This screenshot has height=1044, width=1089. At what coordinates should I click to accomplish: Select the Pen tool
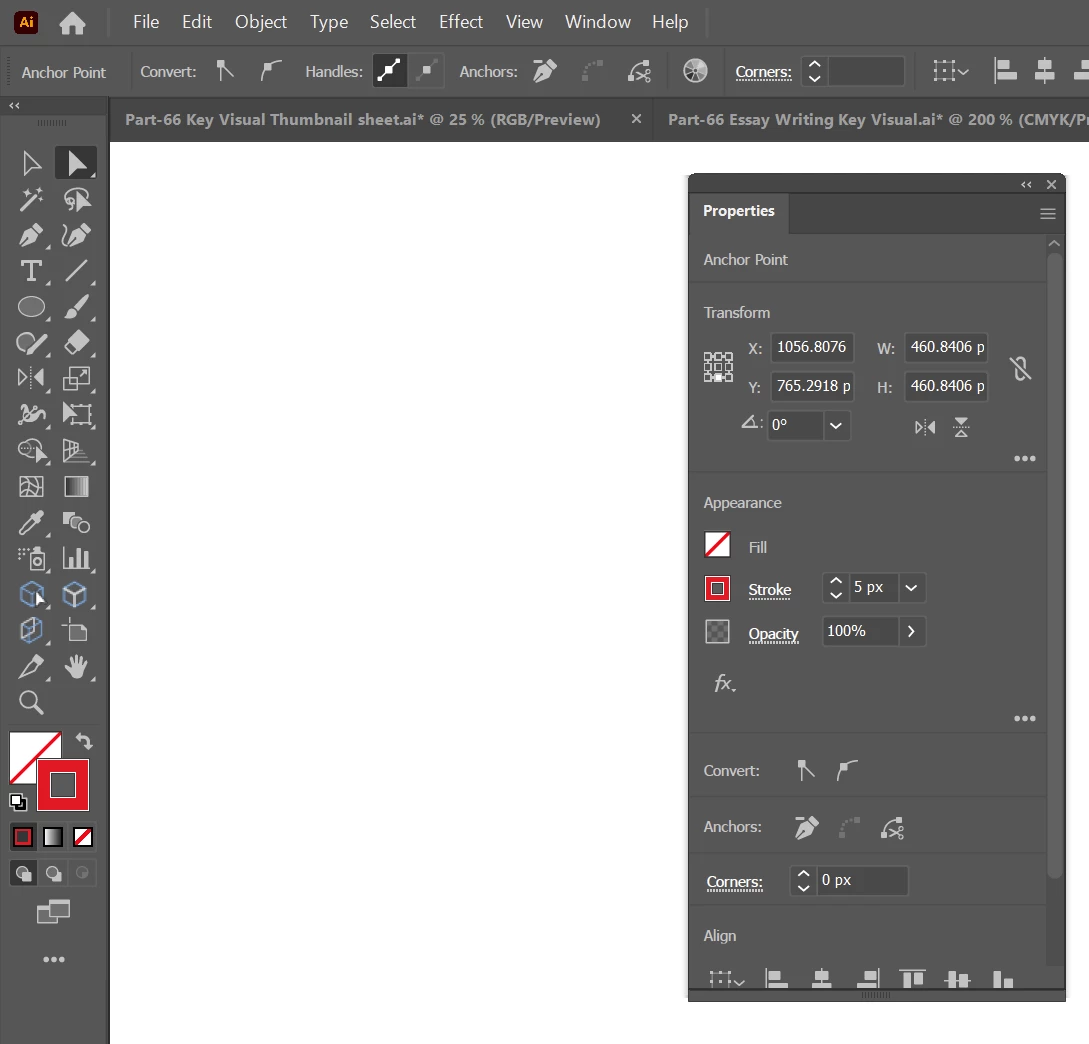click(x=31, y=235)
